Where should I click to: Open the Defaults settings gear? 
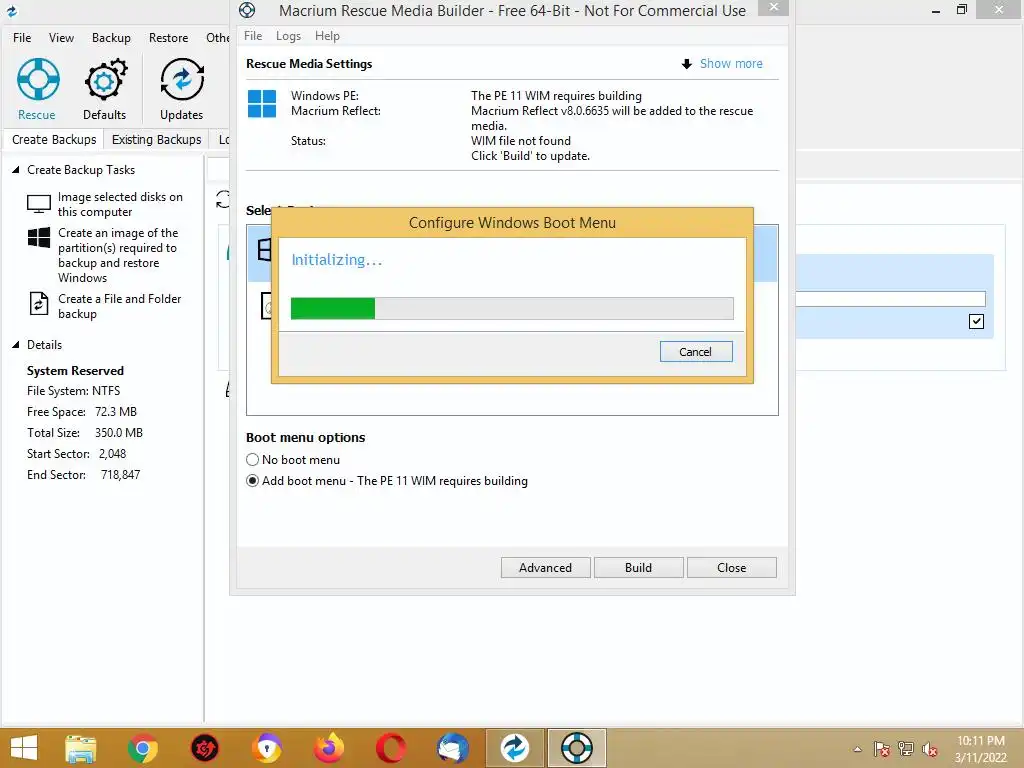click(104, 89)
